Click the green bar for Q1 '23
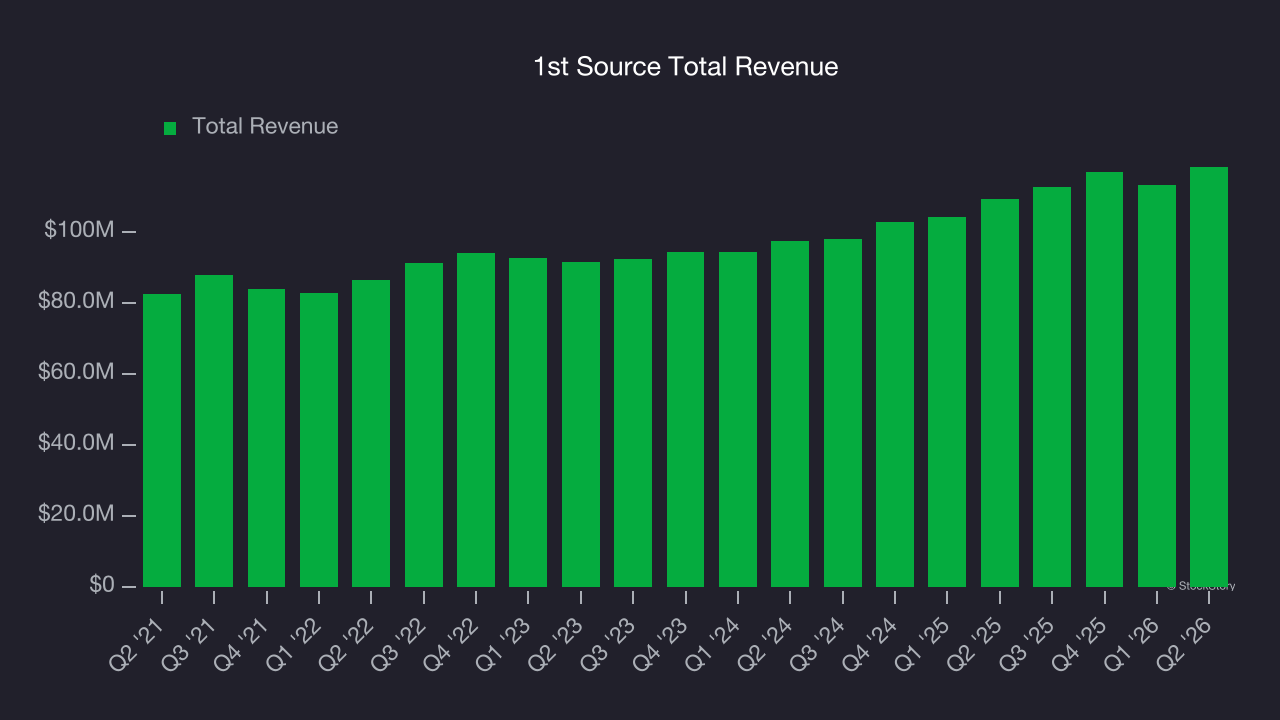The height and width of the screenshot is (720, 1280). pyautogui.click(x=528, y=422)
